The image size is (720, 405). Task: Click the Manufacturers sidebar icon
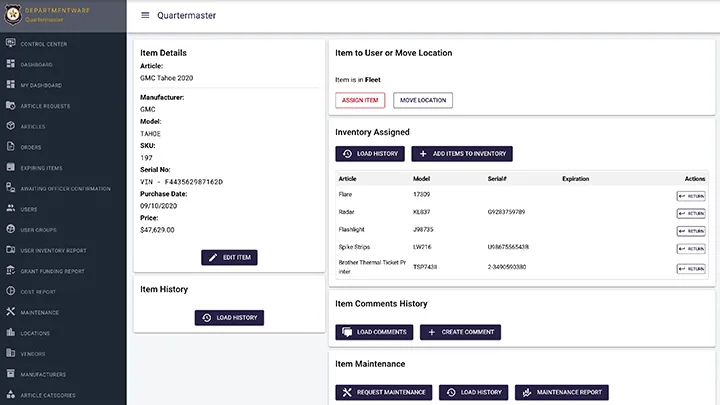(11, 374)
